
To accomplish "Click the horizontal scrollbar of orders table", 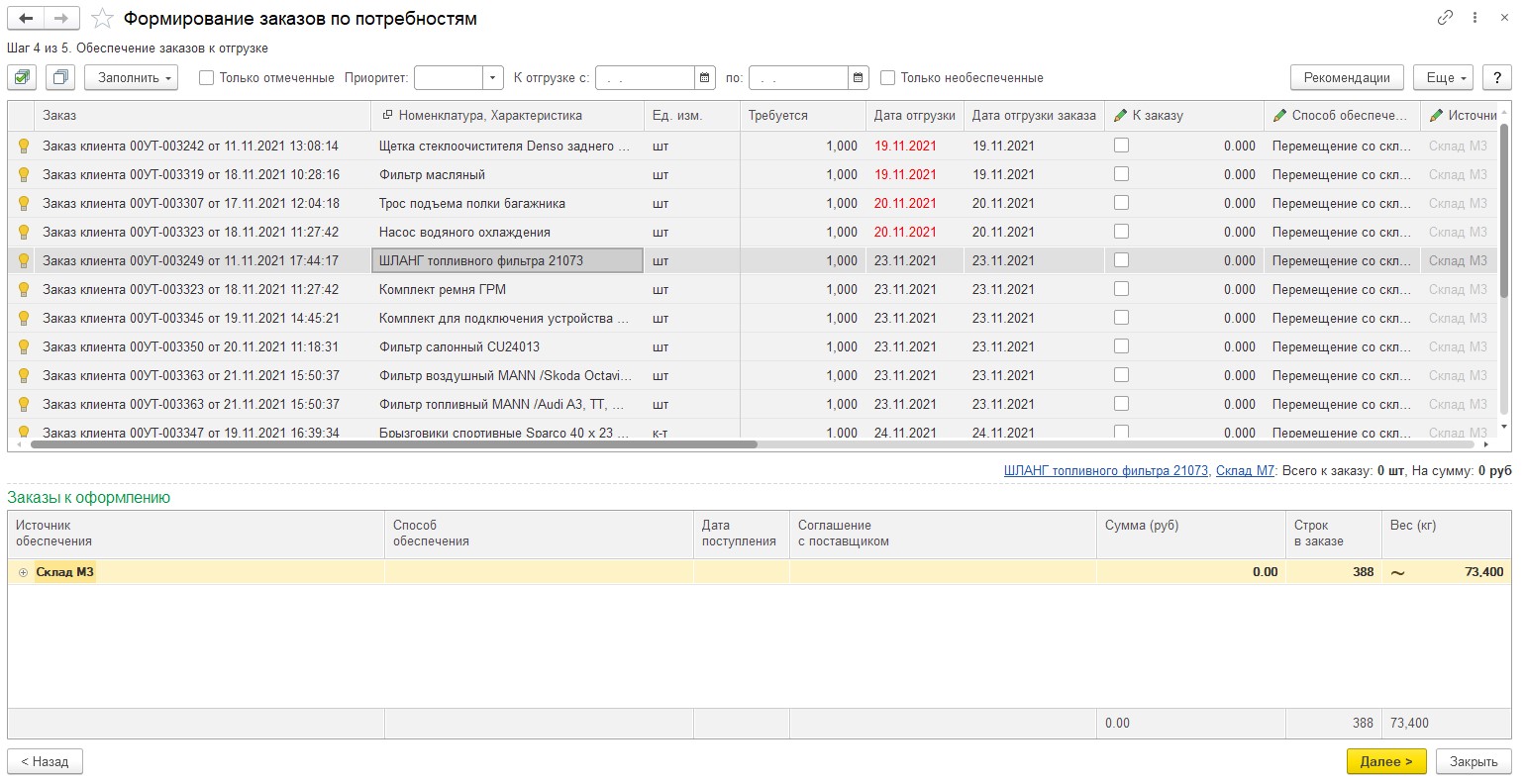I will tap(396, 444).
